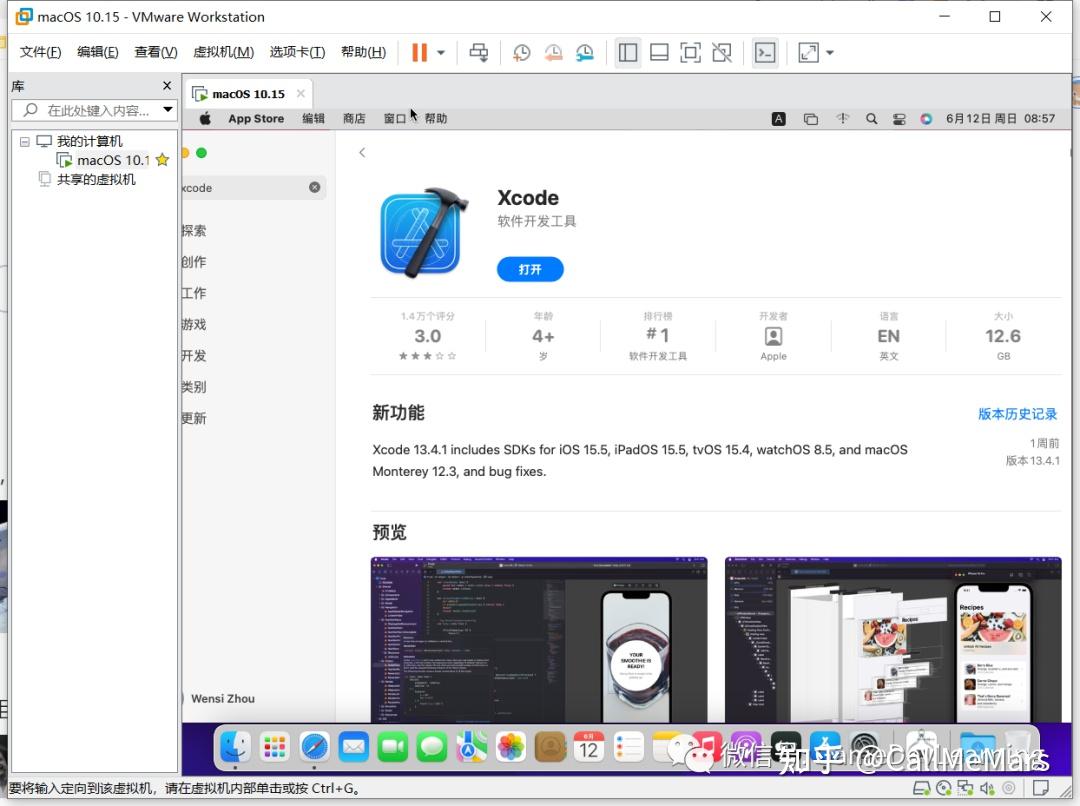Open Safari from the dock
This screenshot has width=1080, height=806.
click(314, 747)
